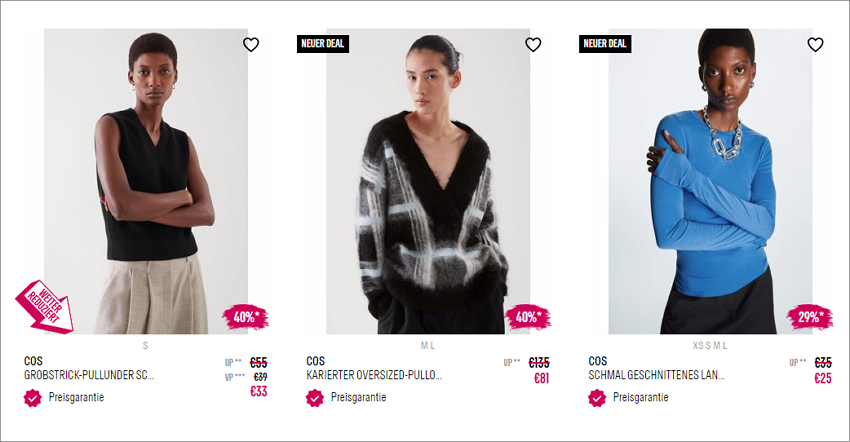Favorite the checkered oversized pullover with heart
The image size is (850, 442).
tap(533, 44)
